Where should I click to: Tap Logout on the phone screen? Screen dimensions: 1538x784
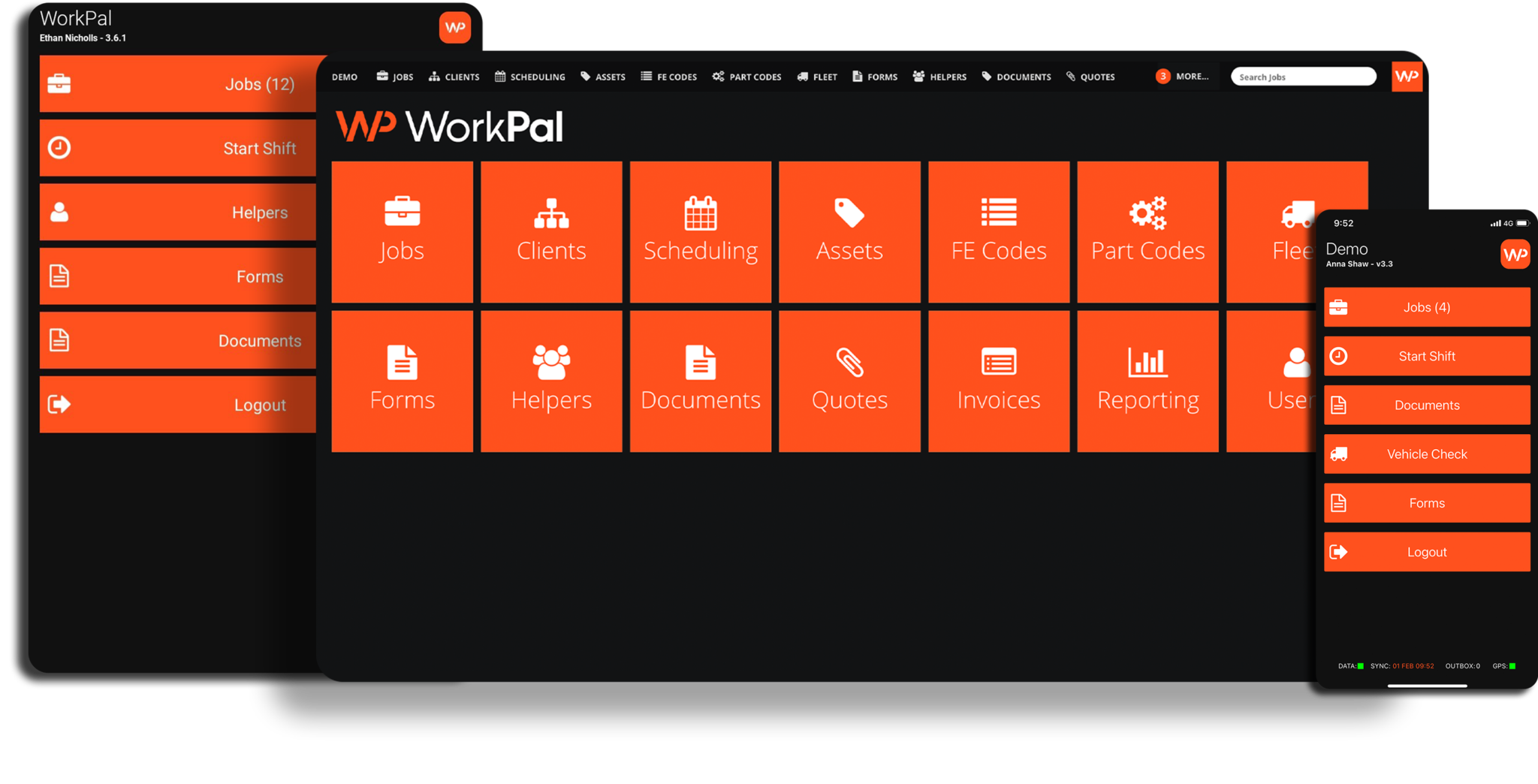1426,551
